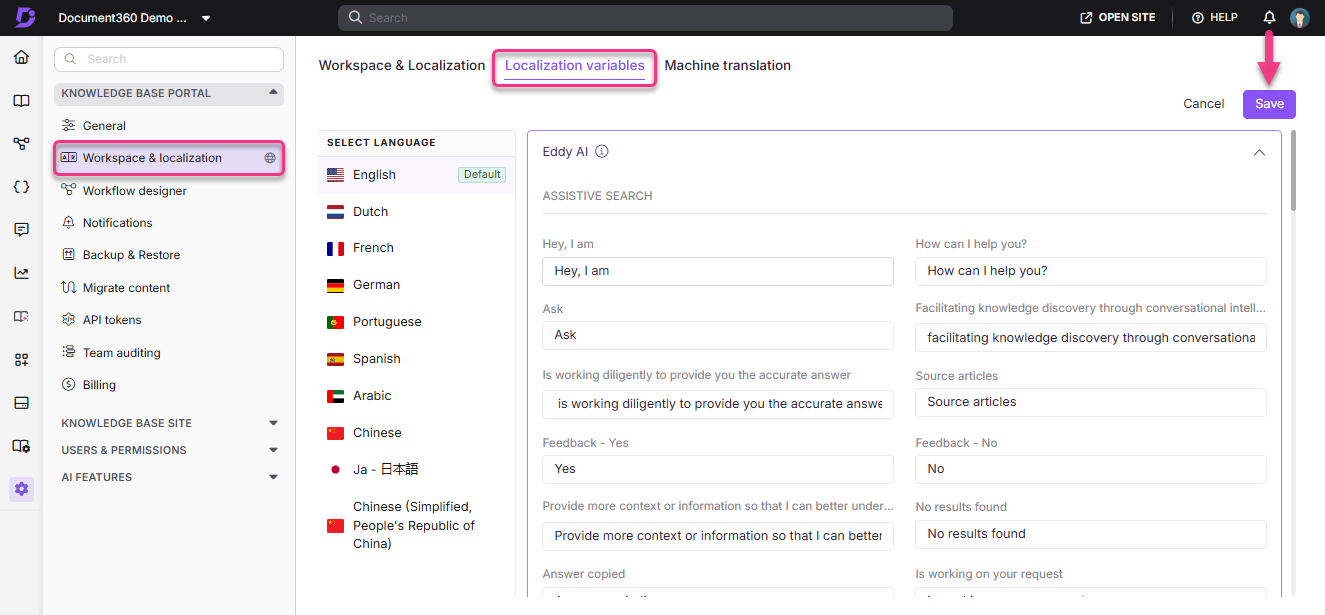The width and height of the screenshot is (1325, 615).
Task: Open the notifications bell icon
Action: pyautogui.click(x=1268, y=17)
